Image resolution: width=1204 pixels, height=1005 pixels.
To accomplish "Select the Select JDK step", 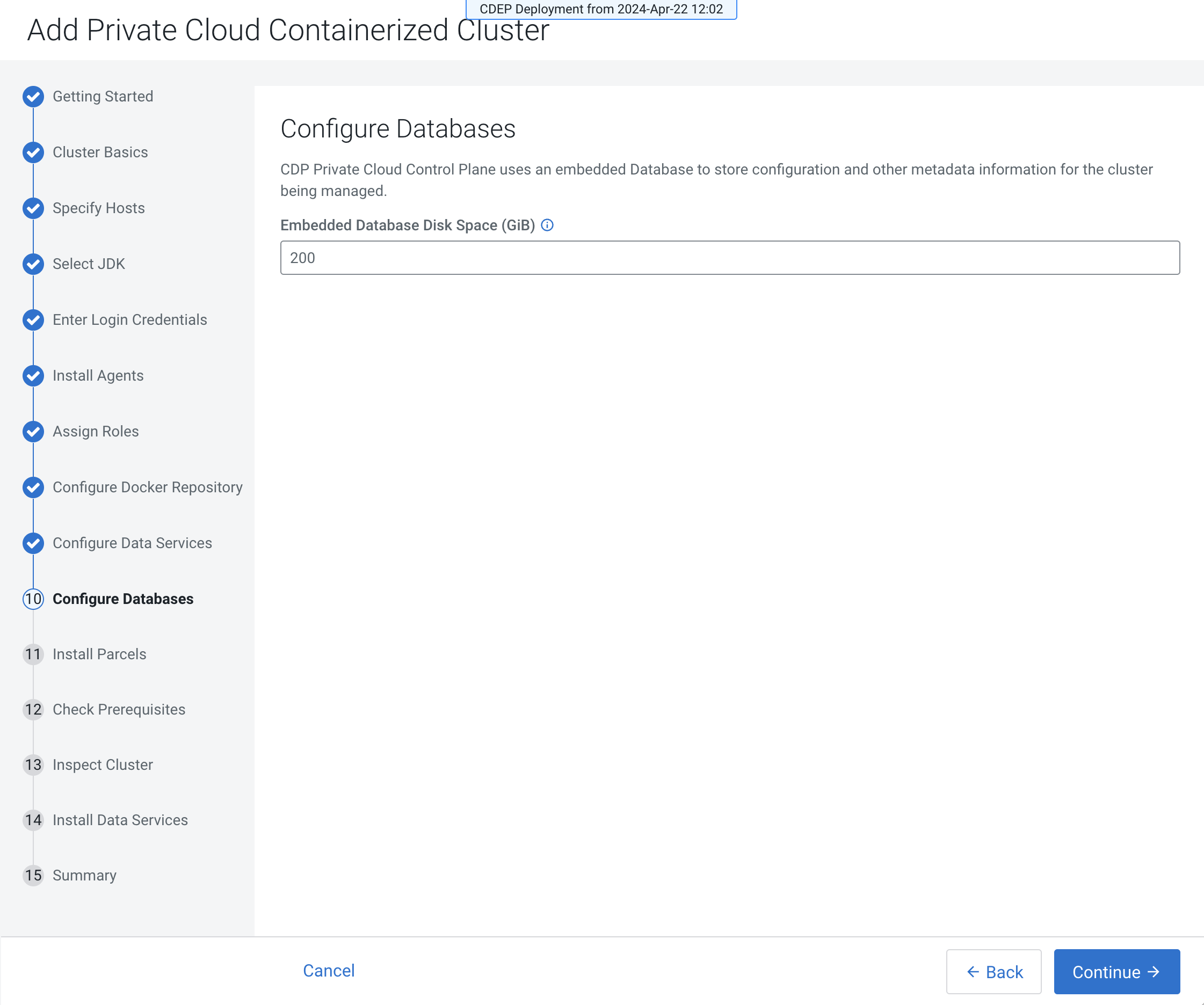I will [x=89, y=264].
